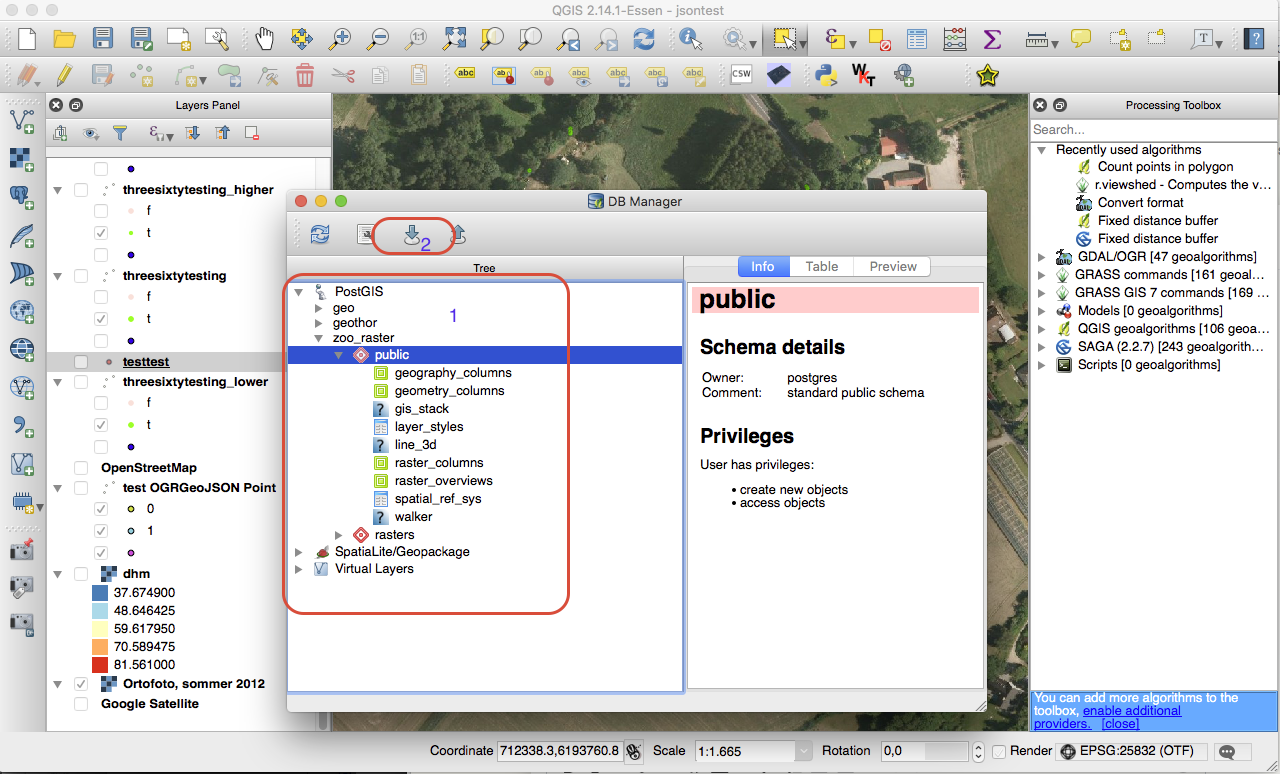
Task: Click the yellow star plugin icon
Action: coord(987,75)
